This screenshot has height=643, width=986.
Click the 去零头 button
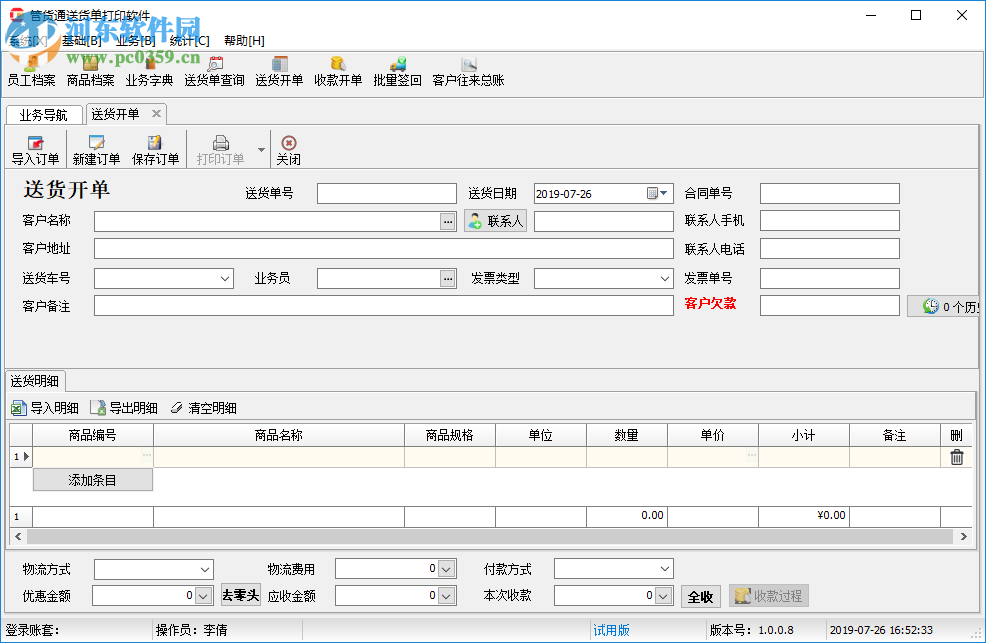point(241,595)
